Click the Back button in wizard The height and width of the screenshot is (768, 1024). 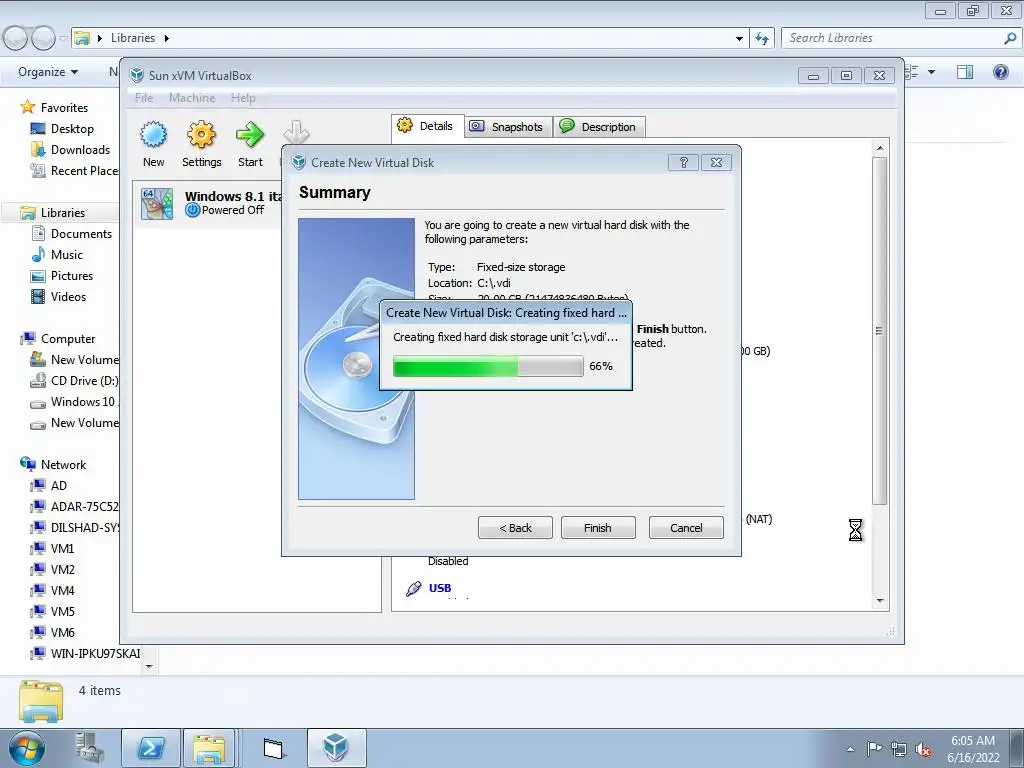click(x=515, y=528)
